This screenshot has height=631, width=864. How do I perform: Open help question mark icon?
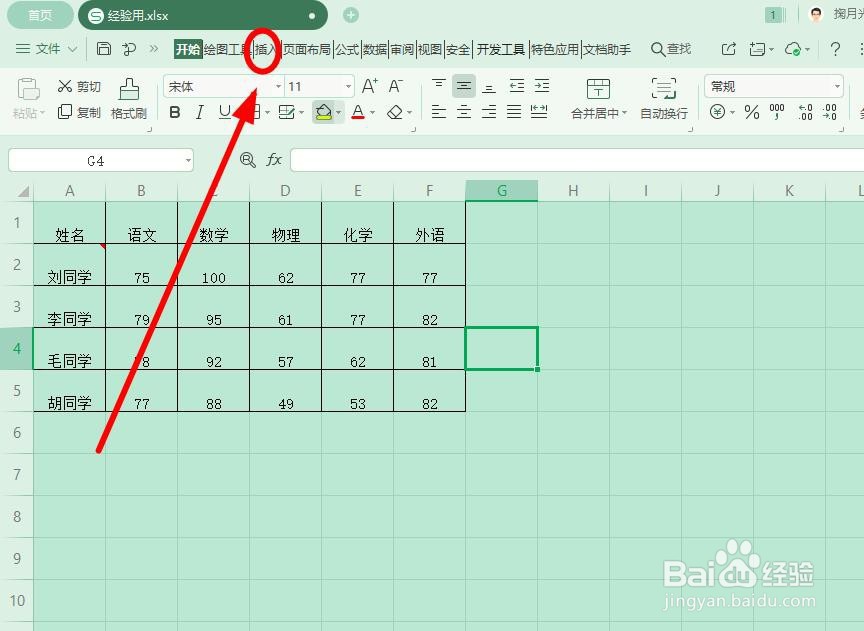[x=835, y=49]
